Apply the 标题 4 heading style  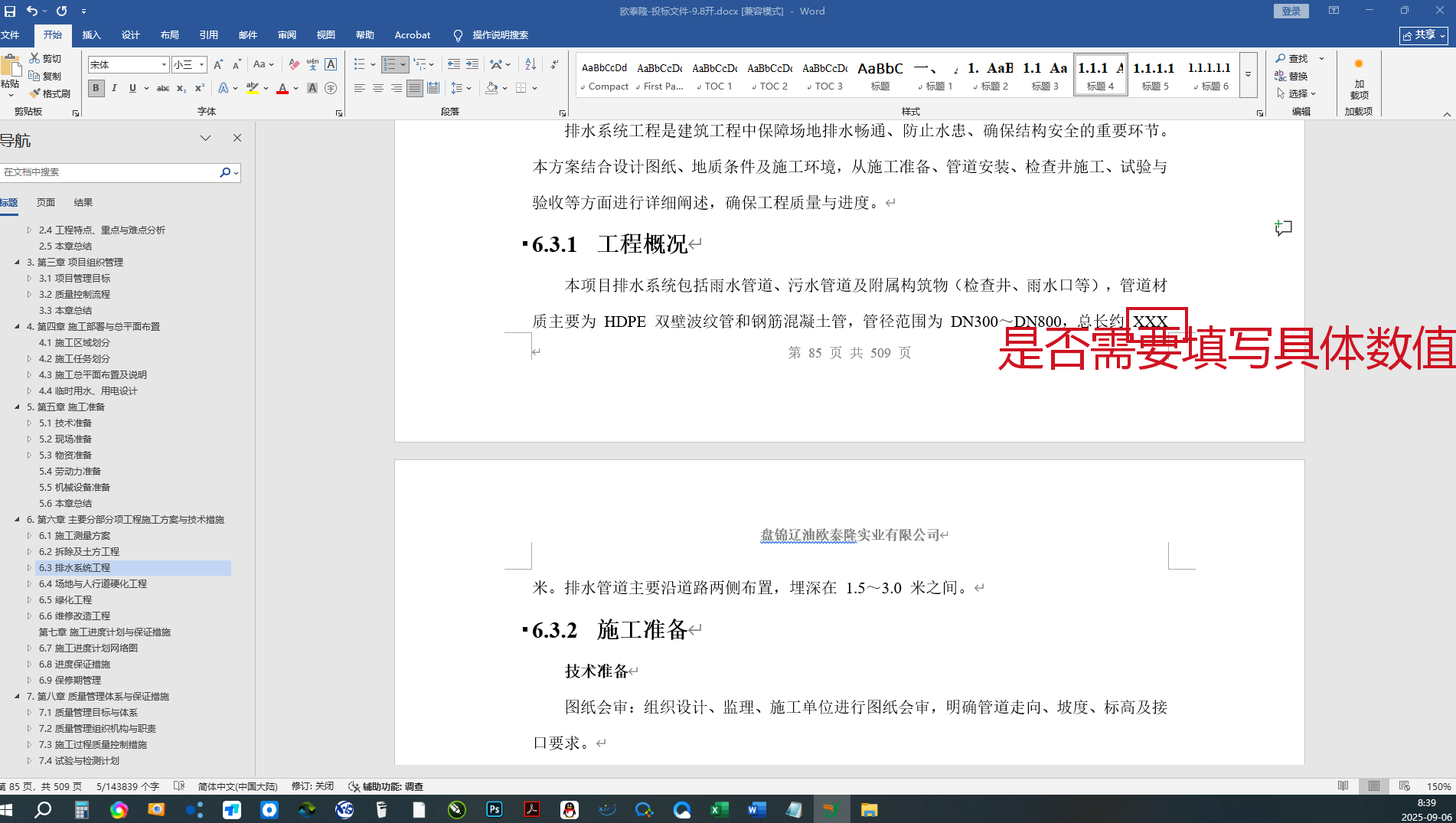pos(1101,75)
